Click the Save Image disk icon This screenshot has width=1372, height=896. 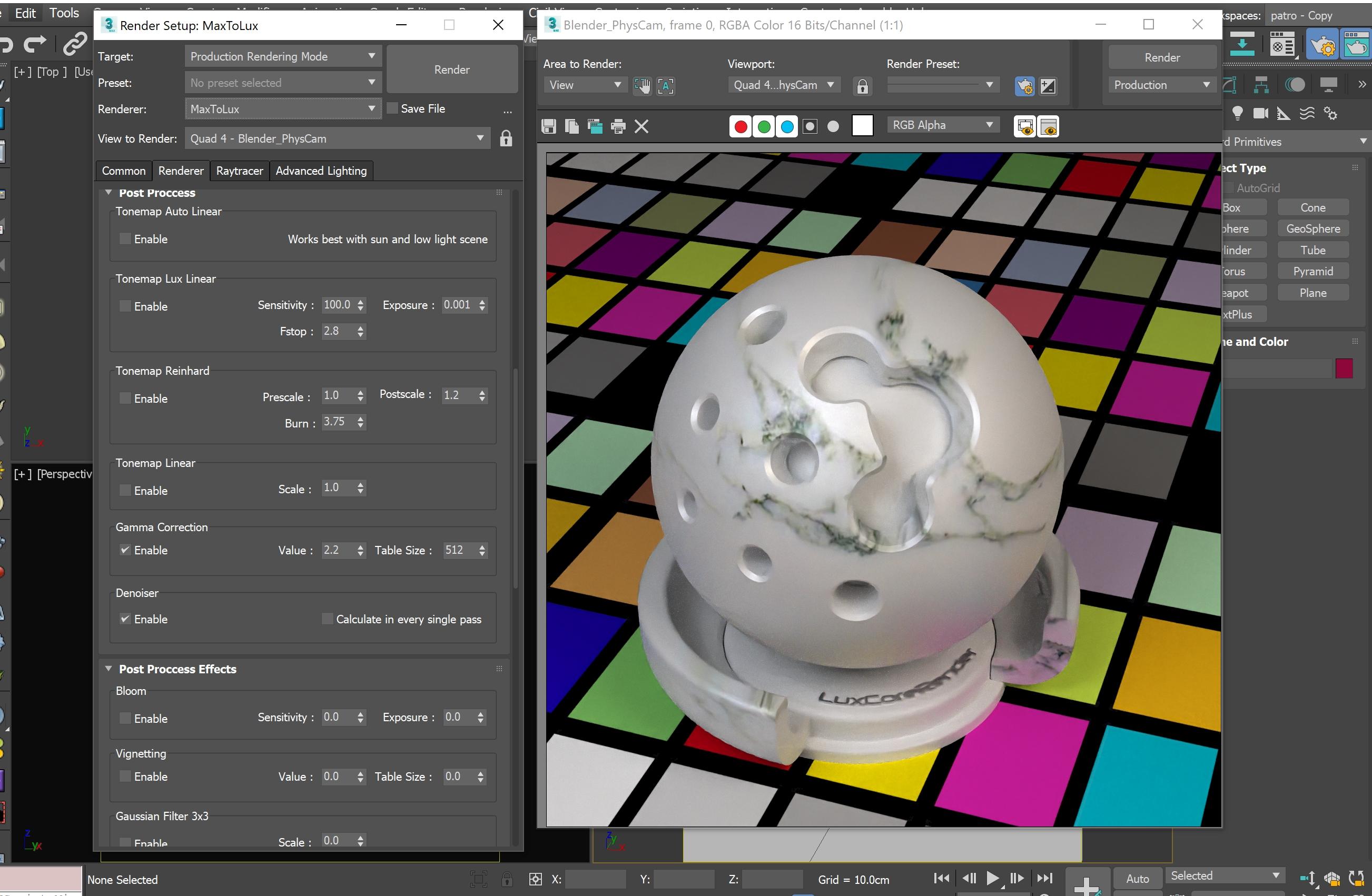[x=549, y=126]
